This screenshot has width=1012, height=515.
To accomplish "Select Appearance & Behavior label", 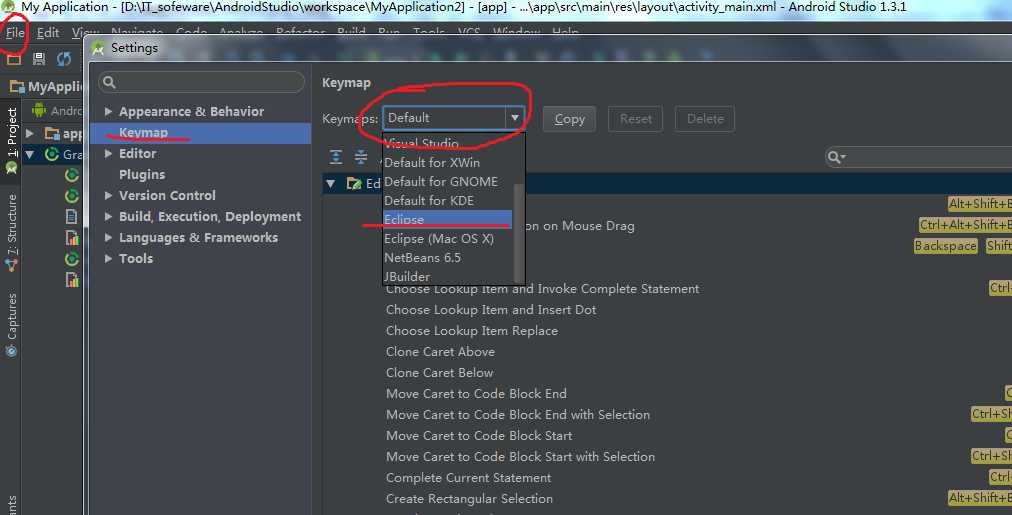I will click(191, 112).
